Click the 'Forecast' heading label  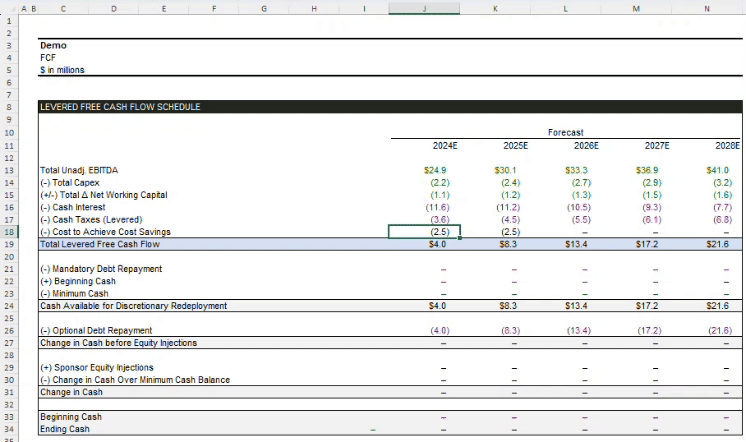point(566,132)
